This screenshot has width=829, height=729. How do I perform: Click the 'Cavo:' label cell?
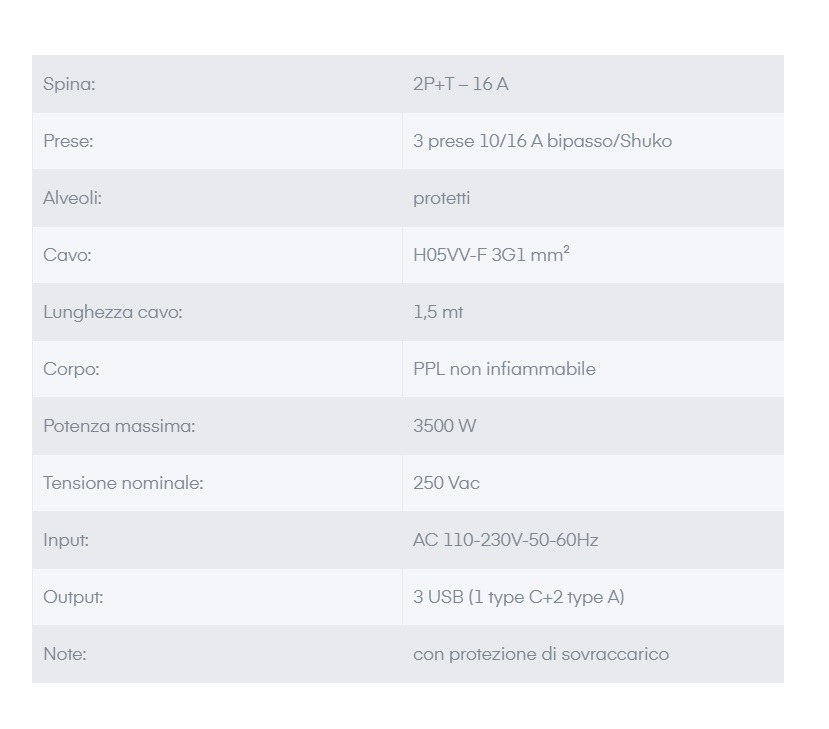(x=67, y=255)
